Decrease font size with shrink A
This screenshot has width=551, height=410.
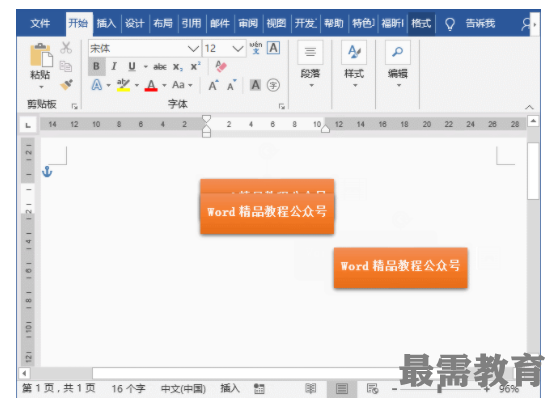(232, 85)
